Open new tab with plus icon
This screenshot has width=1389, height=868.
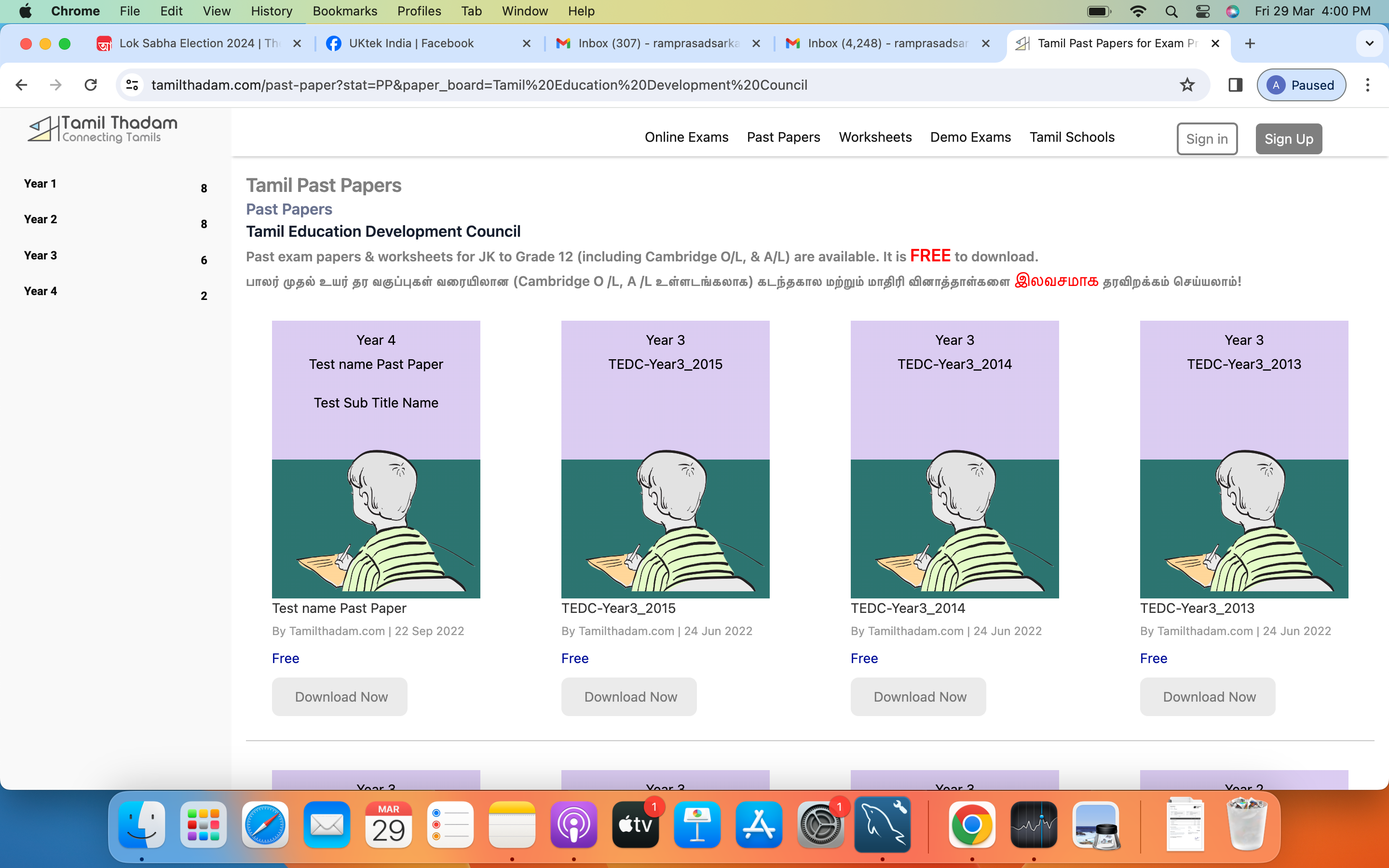1250,43
